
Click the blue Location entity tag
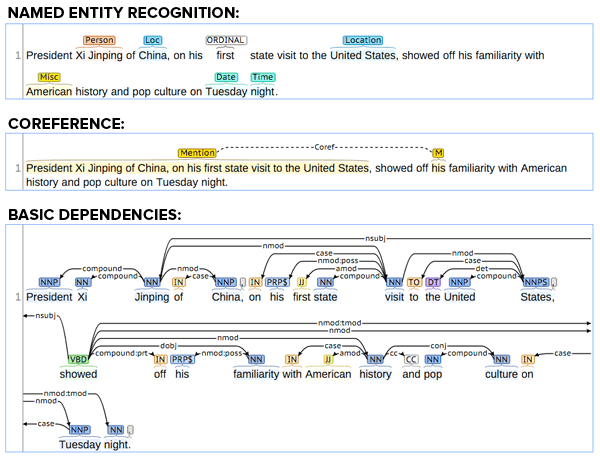point(362,41)
